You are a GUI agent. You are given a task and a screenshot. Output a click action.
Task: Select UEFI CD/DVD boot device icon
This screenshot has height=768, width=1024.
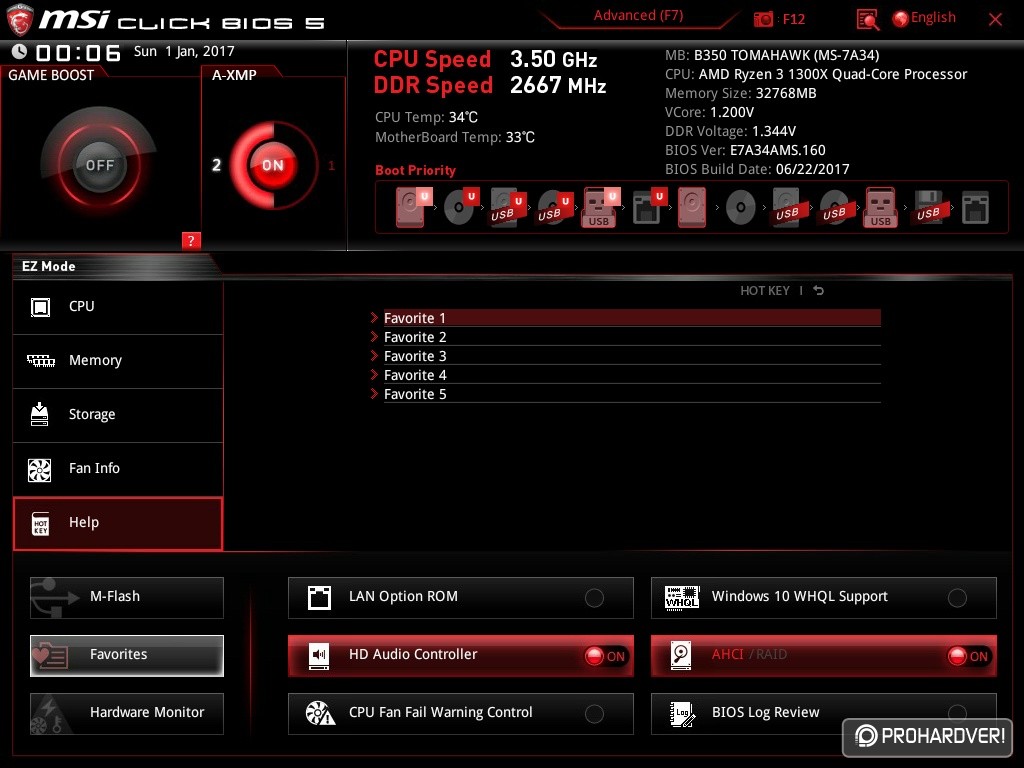tap(460, 207)
